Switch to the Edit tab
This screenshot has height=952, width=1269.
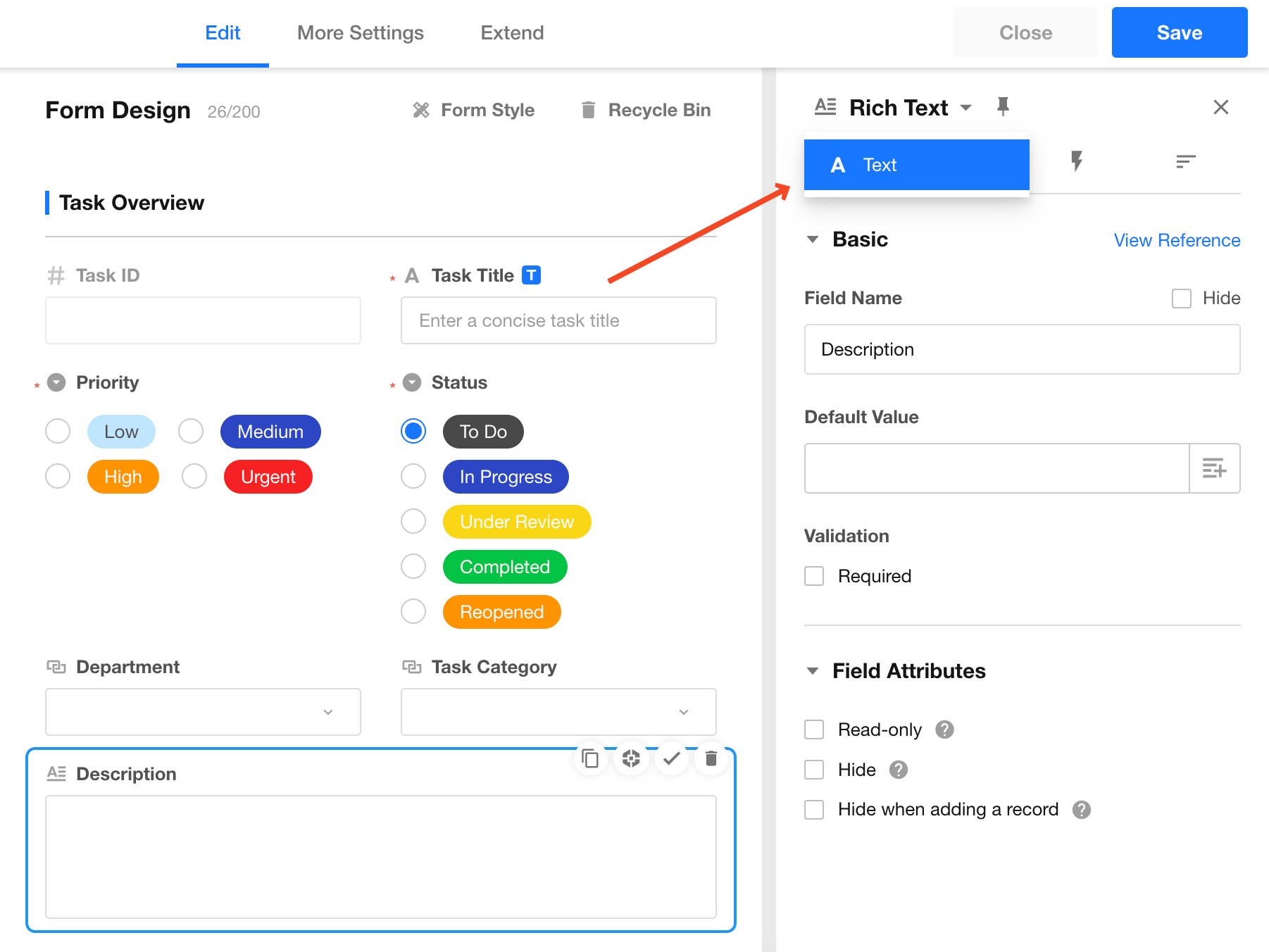tap(223, 33)
